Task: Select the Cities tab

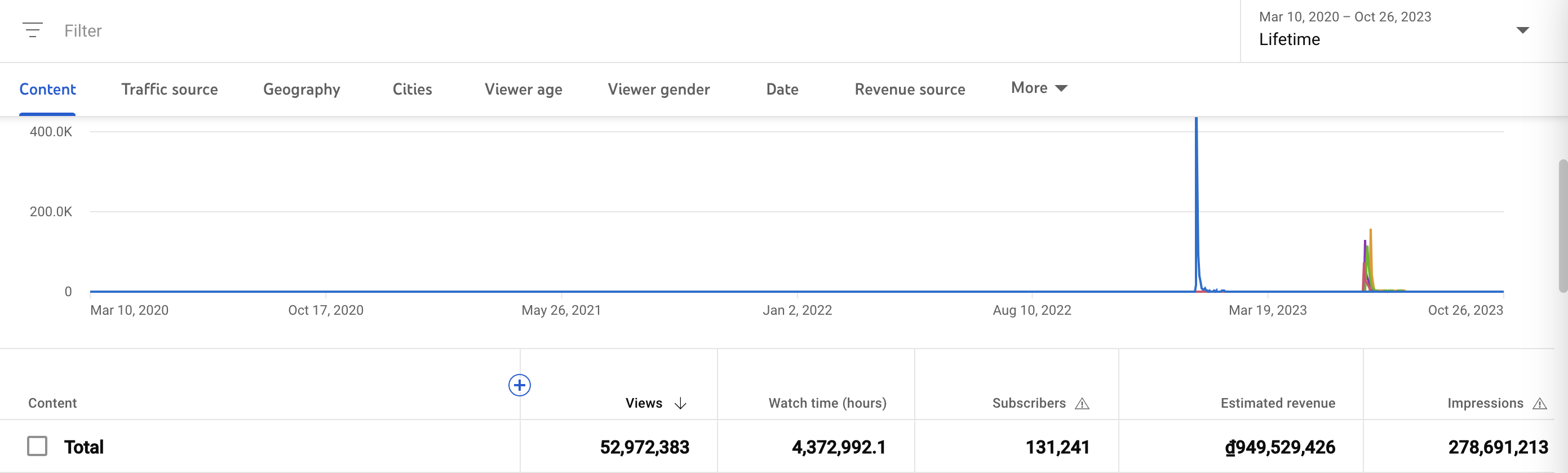Action: point(412,90)
